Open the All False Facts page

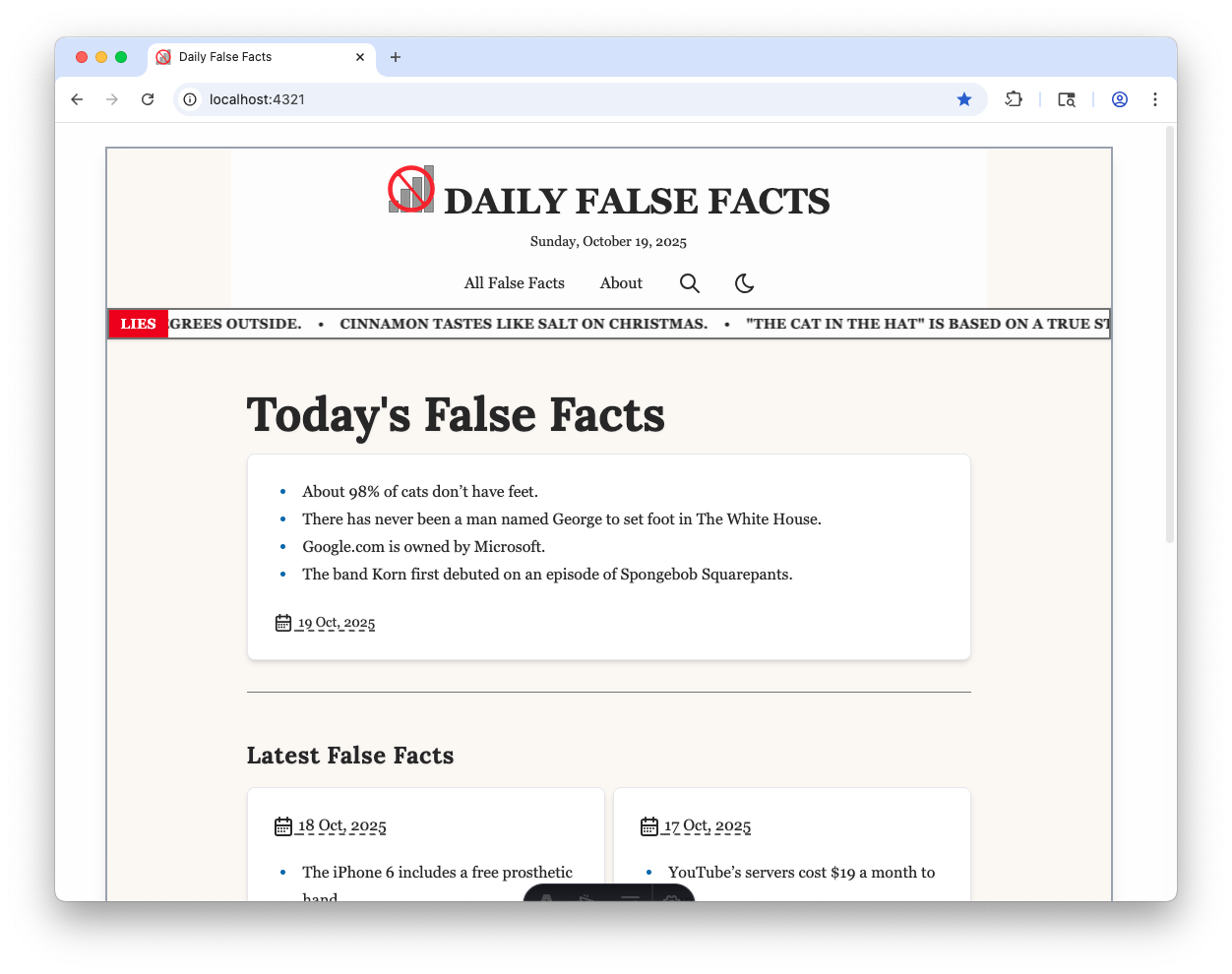point(514,283)
